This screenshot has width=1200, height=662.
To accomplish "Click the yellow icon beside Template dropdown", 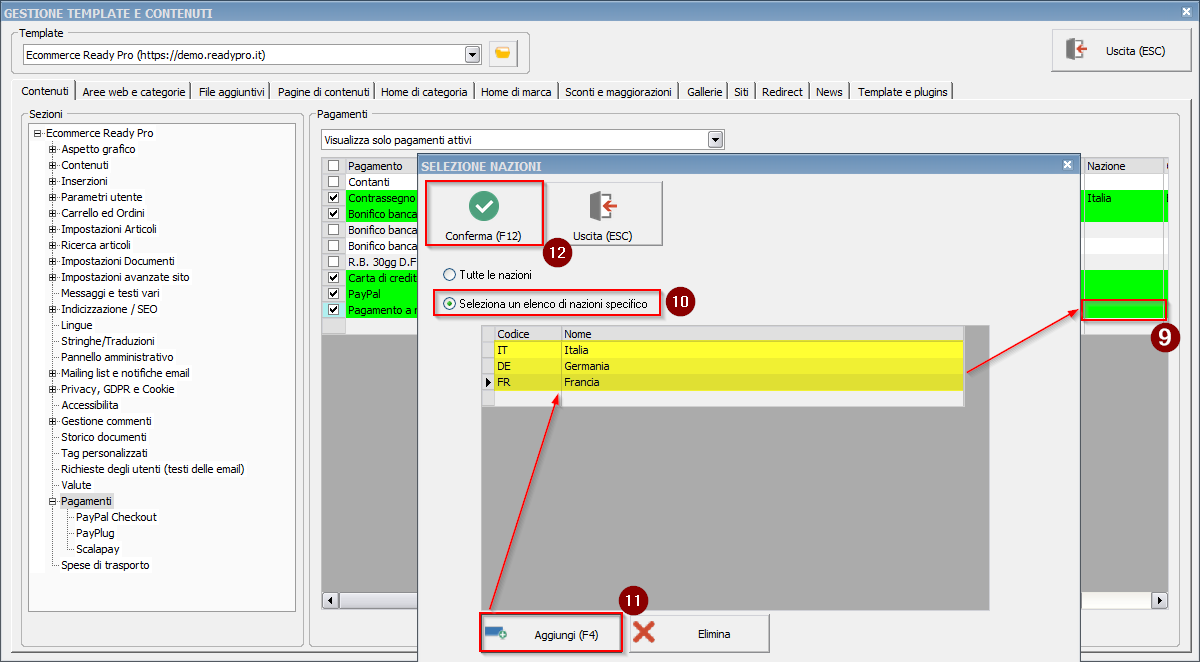I will coord(504,53).
